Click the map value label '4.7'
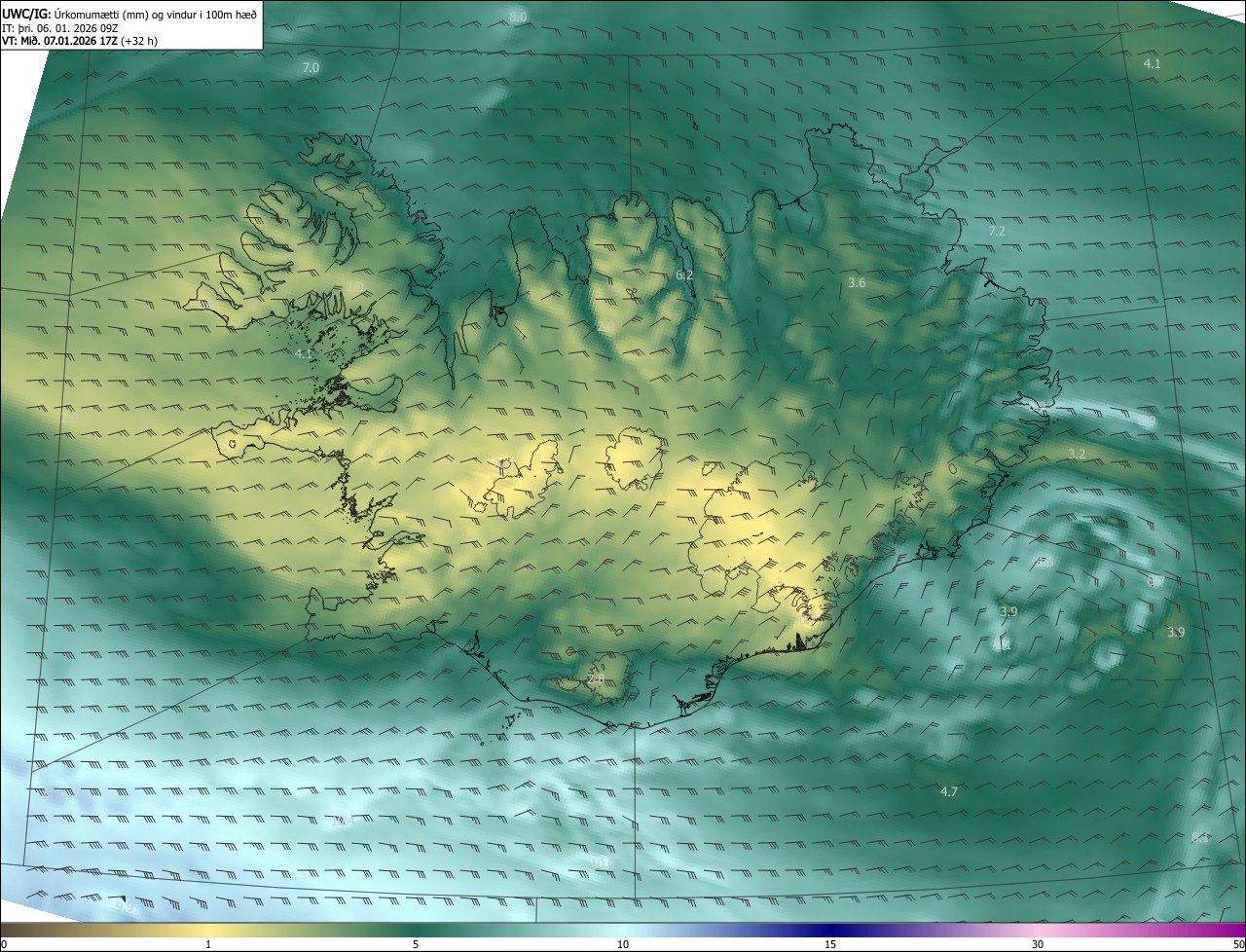Screen dimensions: 1246x952 (x=949, y=791)
